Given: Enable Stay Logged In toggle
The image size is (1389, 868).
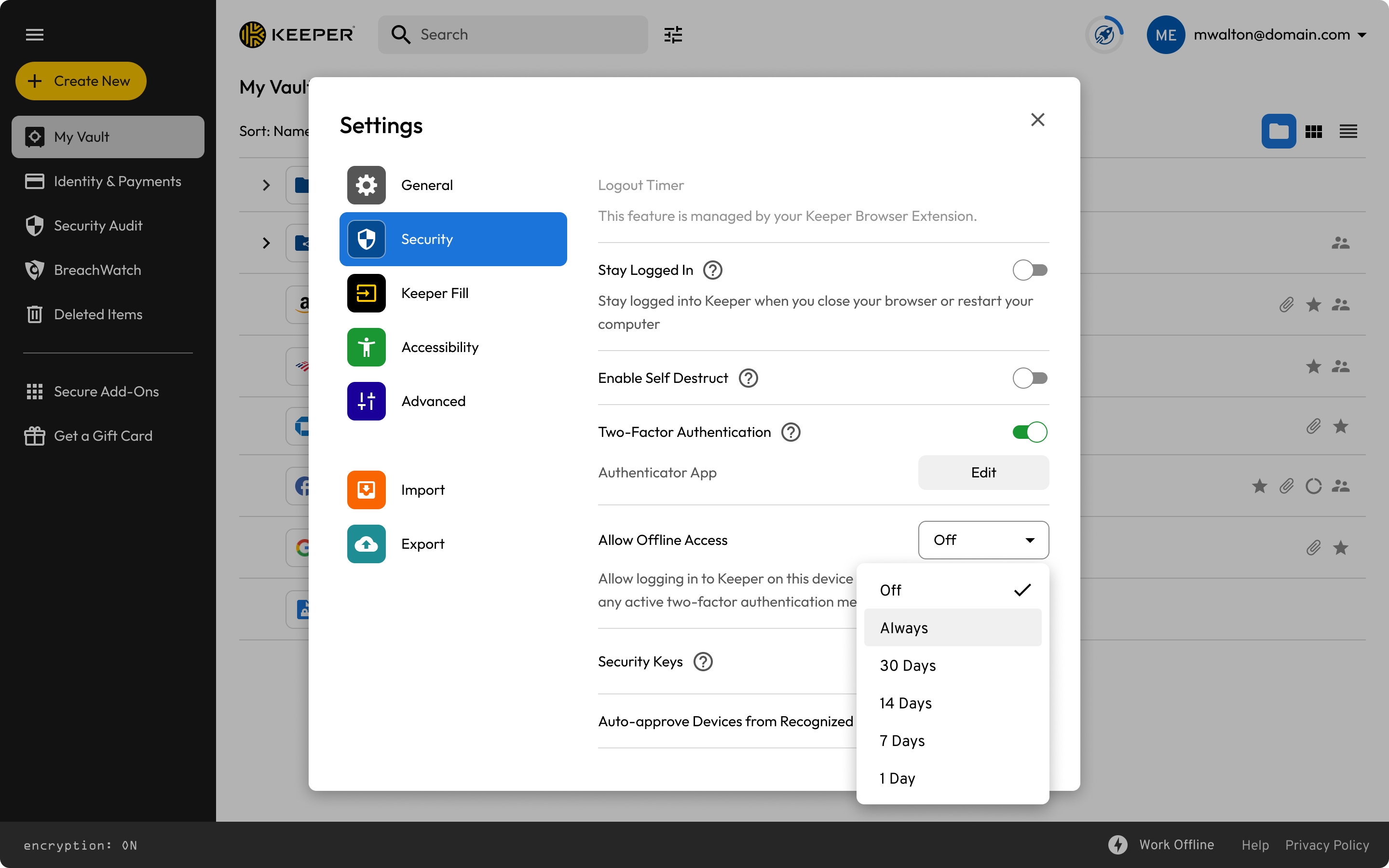Looking at the screenshot, I should tap(1030, 270).
